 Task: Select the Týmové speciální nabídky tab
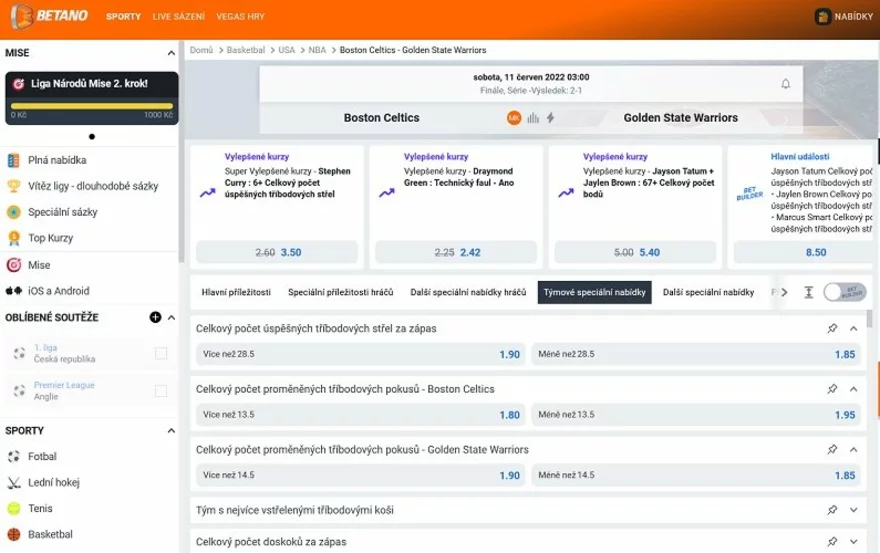[594, 292]
